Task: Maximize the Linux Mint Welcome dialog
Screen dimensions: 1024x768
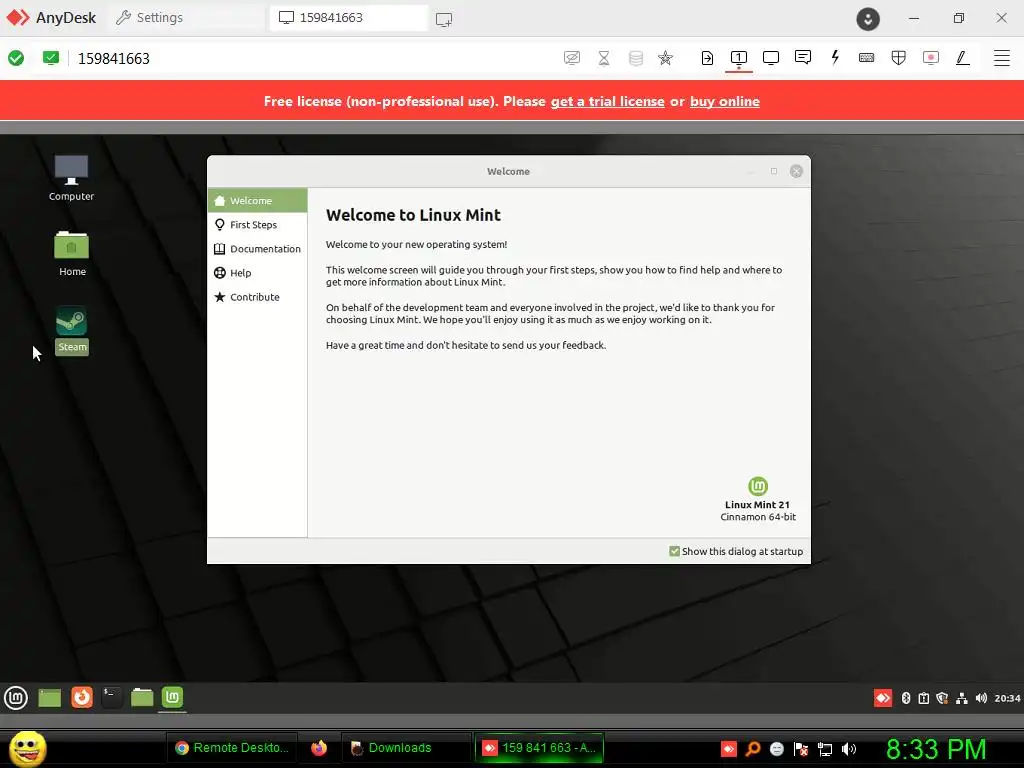Action: click(x=774, y=171)
